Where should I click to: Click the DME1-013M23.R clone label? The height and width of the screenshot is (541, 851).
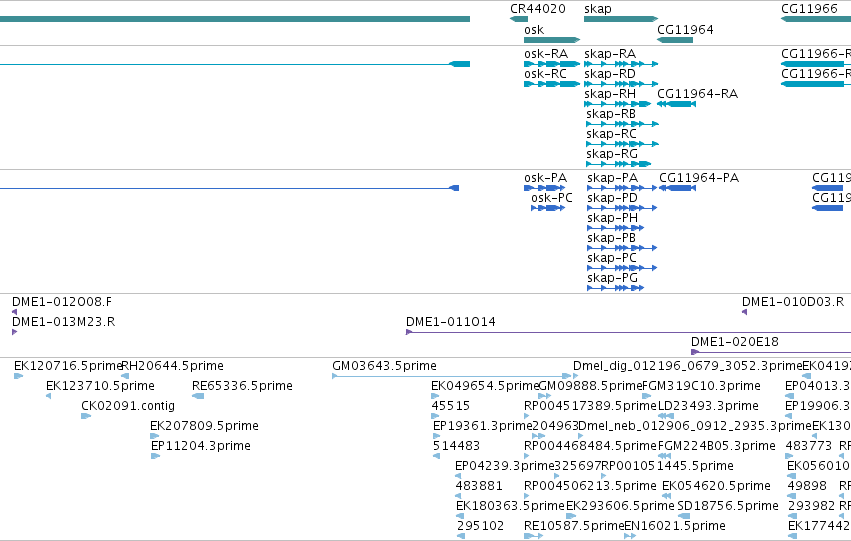pyautogui.click(x=63, y=322)
